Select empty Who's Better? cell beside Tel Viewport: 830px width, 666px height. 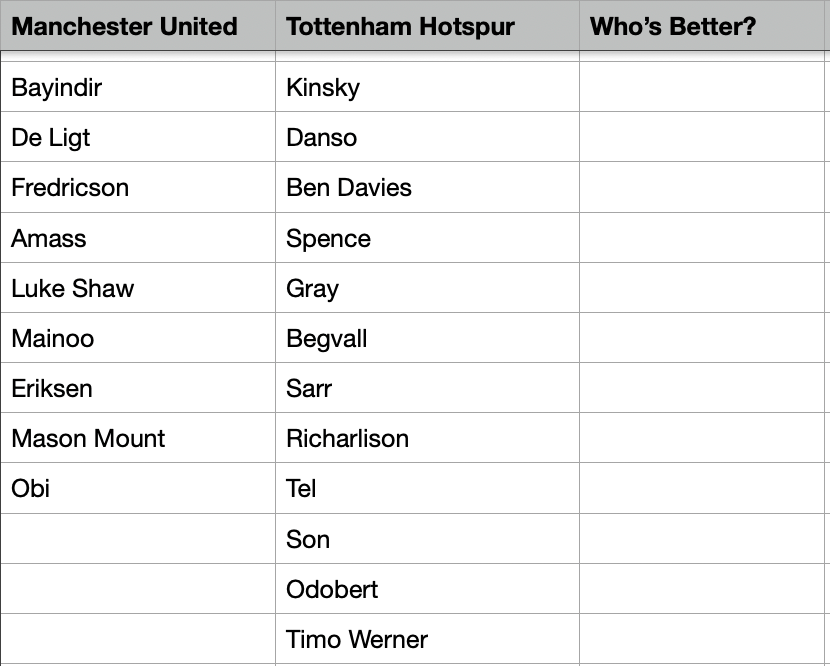point(704,488)
